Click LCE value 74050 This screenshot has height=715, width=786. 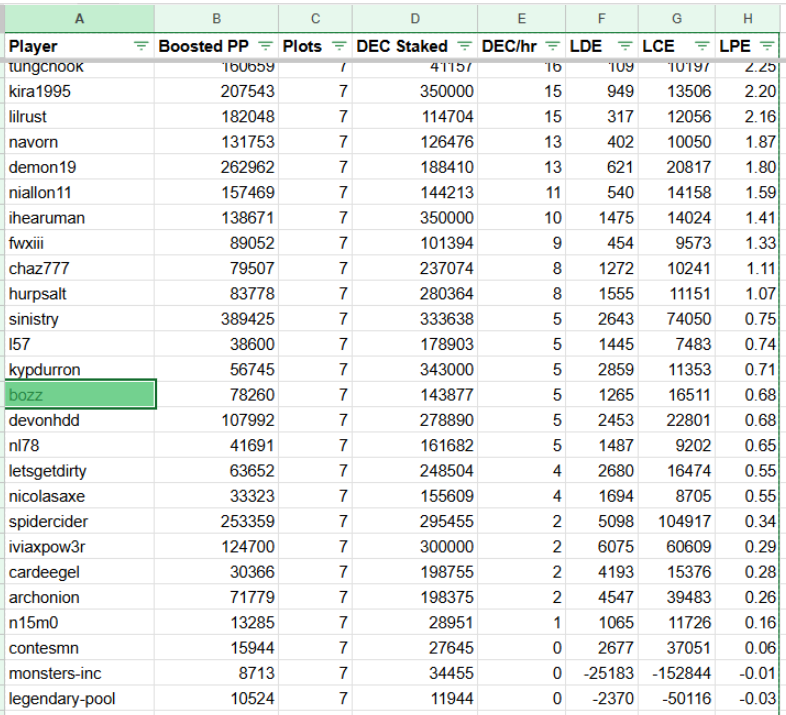tap(689, 319)
